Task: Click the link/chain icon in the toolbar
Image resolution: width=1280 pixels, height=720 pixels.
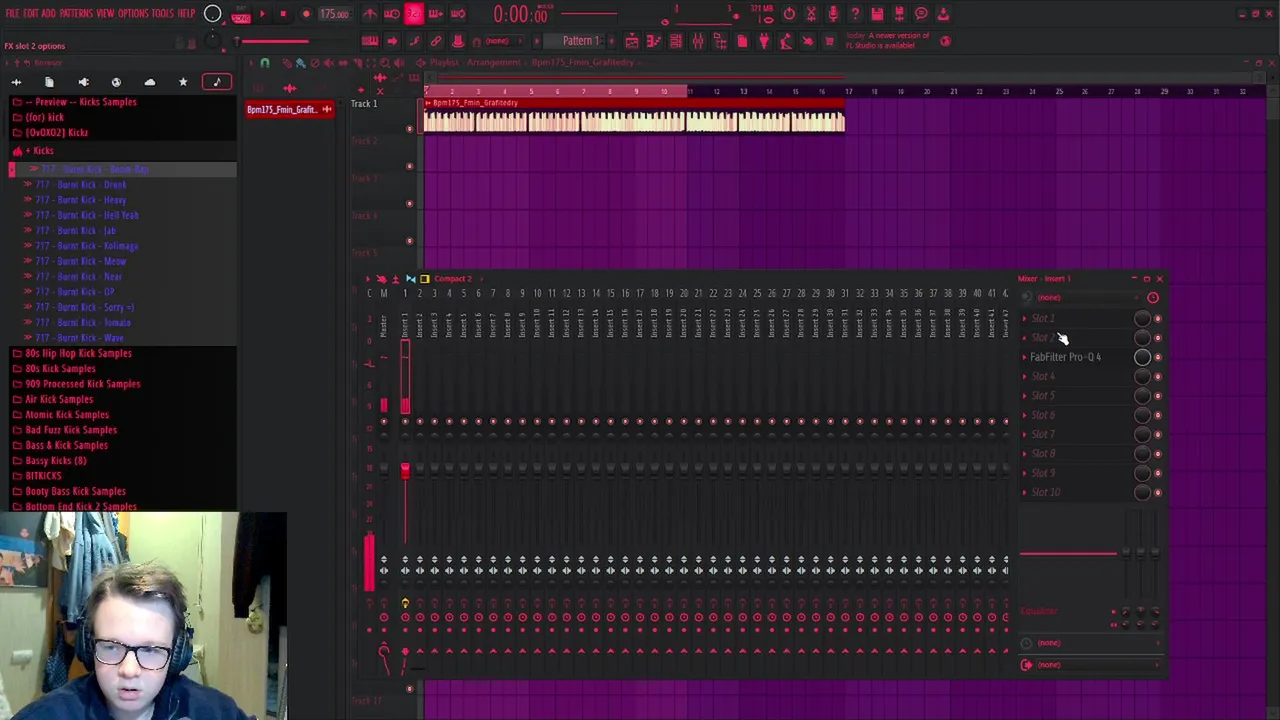Action: point(436,41)
